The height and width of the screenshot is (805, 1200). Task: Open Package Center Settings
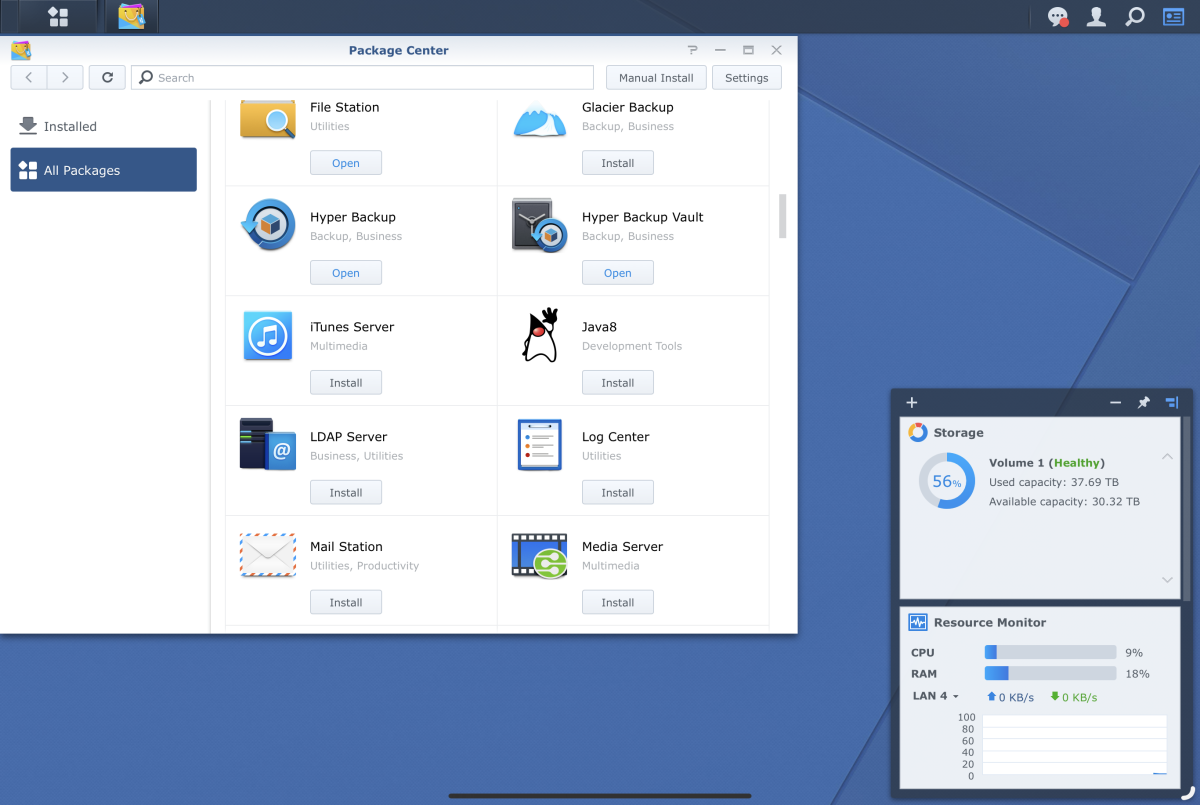(x=747, y=78)
